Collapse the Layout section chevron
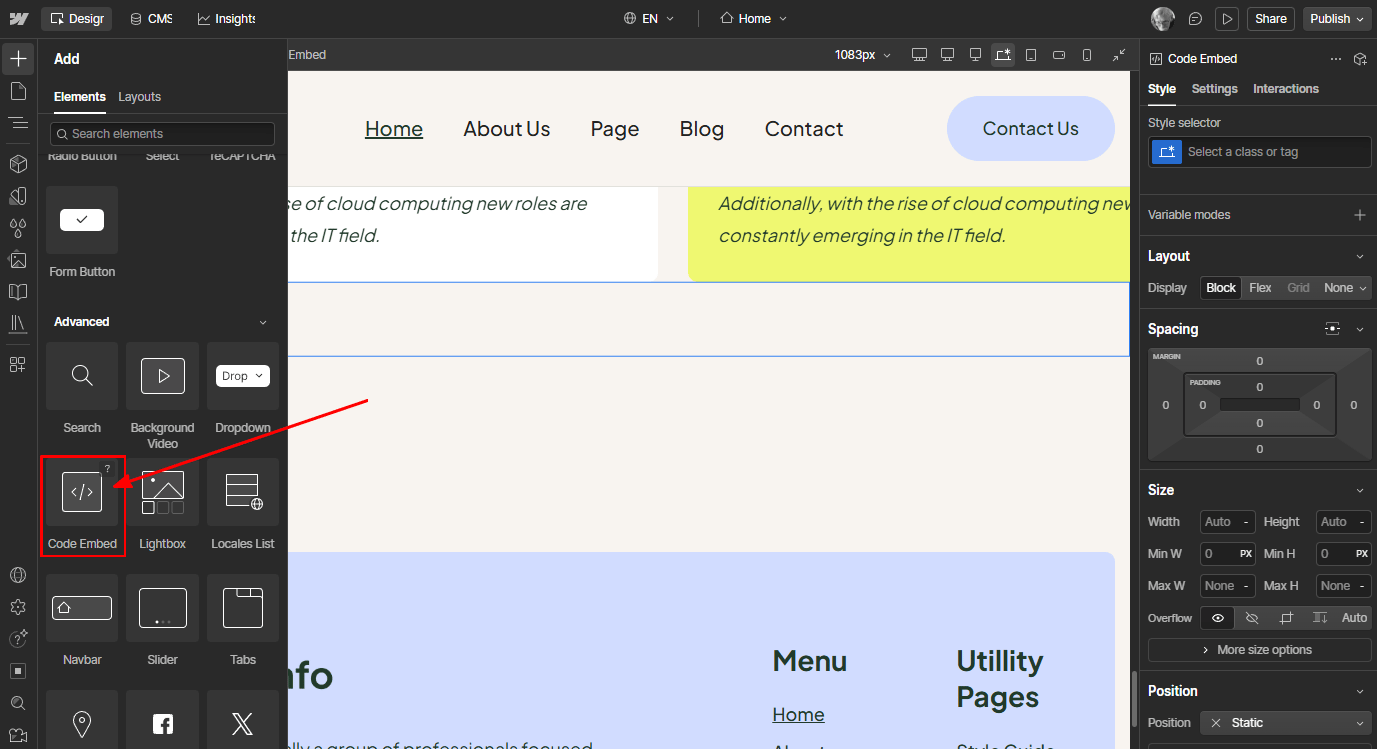This screenshot has height=749, width=1377. [x=1360, y=256]
